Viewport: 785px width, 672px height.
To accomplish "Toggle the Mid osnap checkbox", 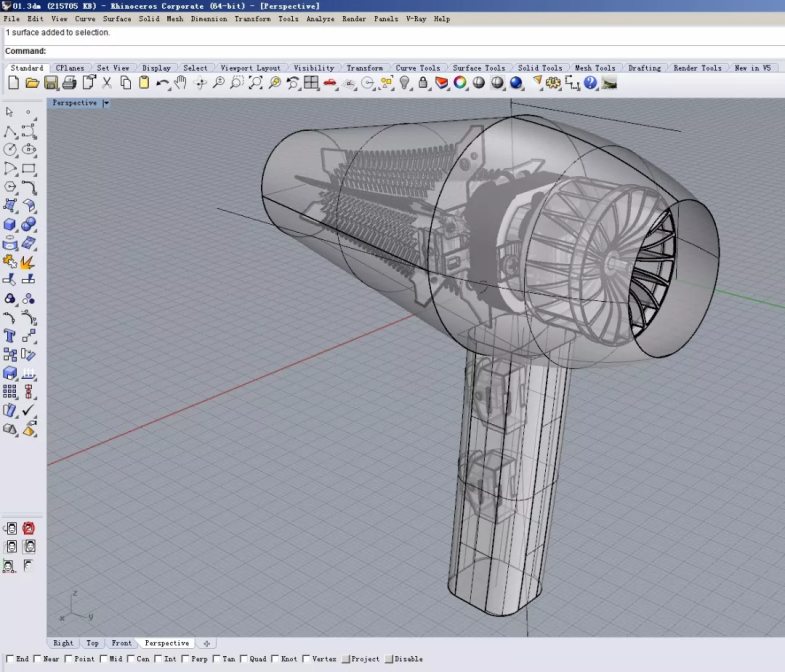I will click(x=105, y=659).
